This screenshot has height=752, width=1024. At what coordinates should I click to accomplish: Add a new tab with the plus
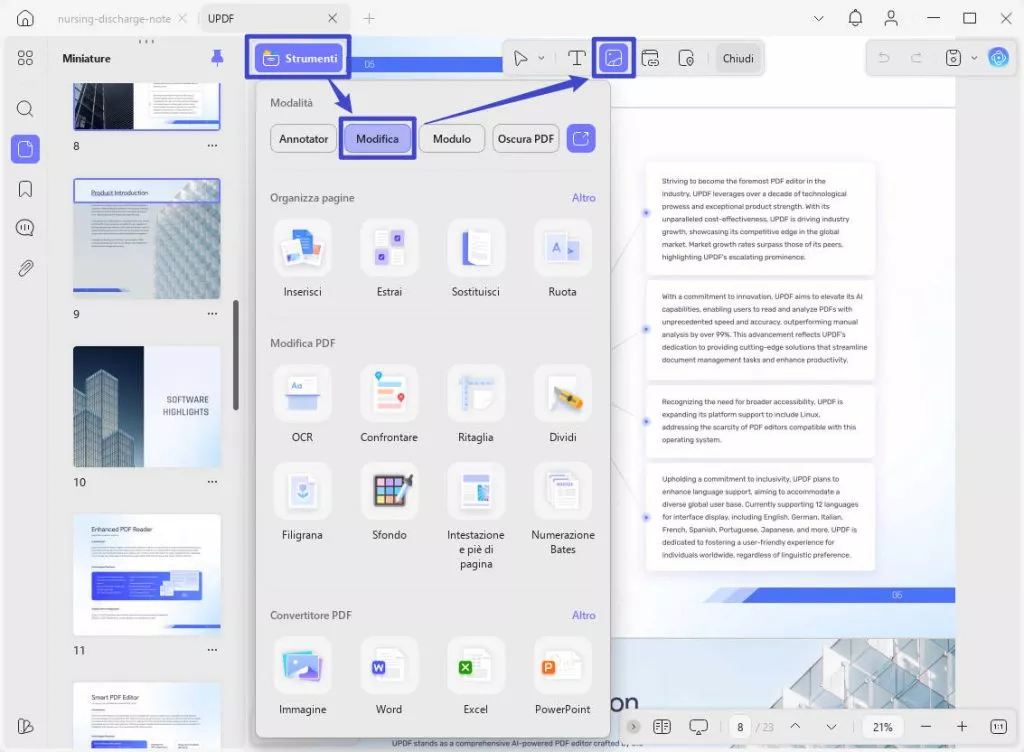pos(369,18)
